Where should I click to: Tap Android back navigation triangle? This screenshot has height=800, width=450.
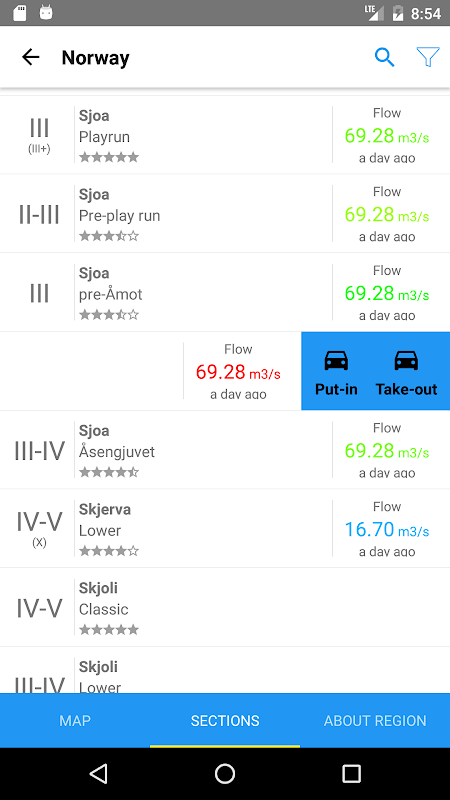coord(98,773)
